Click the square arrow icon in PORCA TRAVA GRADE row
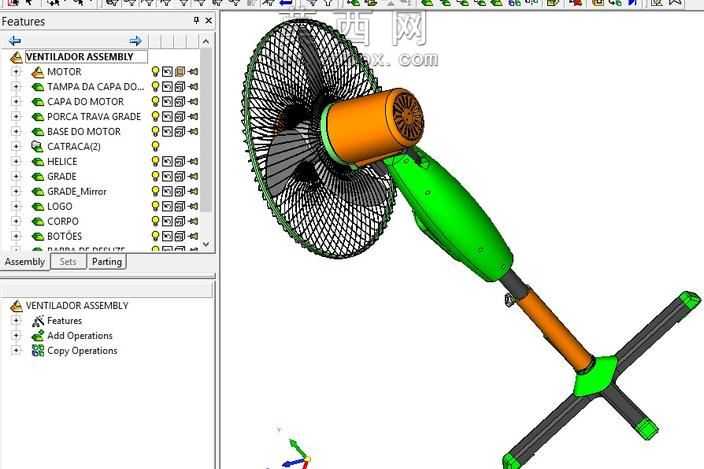 (167, 117)
